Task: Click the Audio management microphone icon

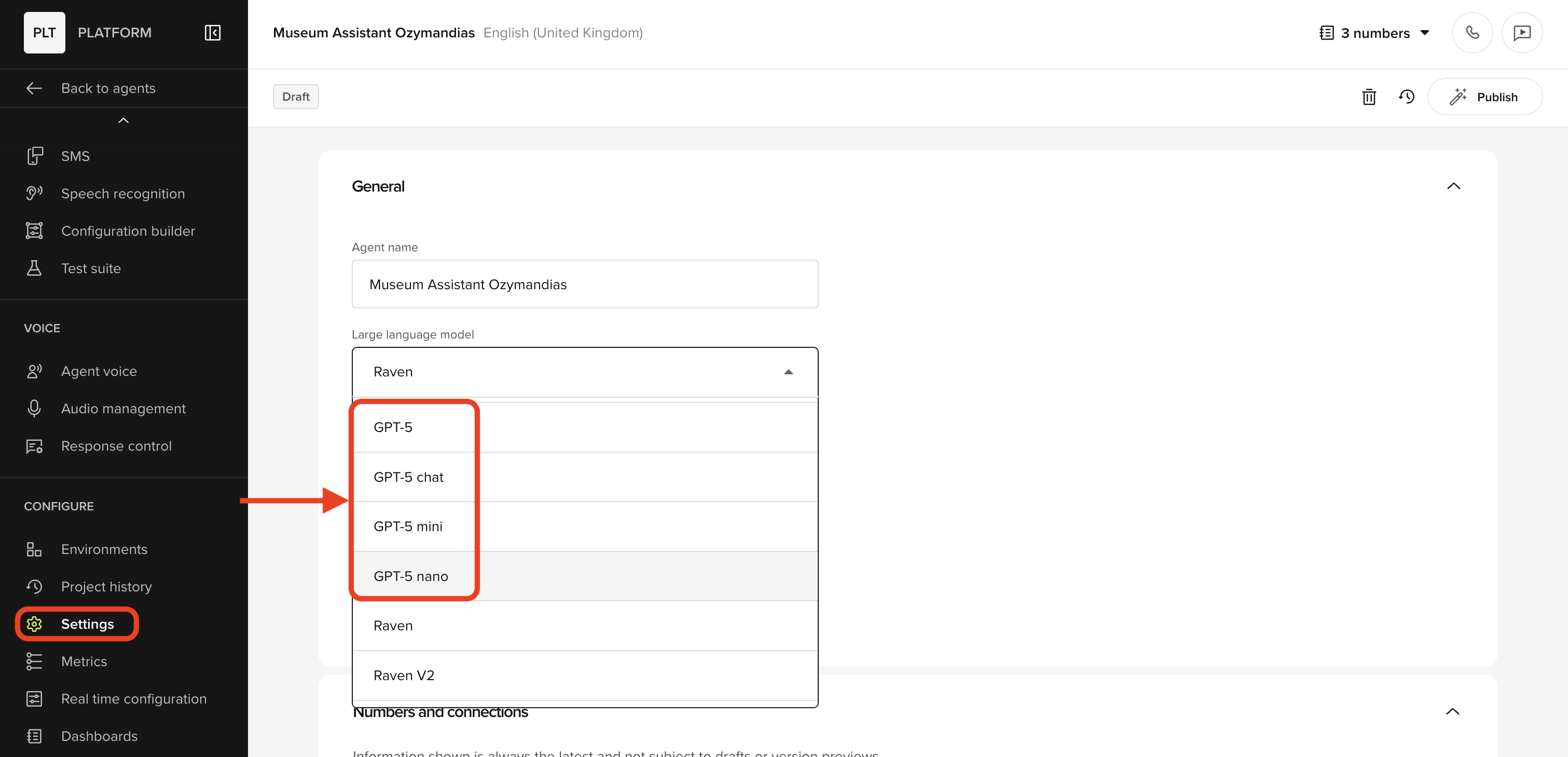Action: 34,409
